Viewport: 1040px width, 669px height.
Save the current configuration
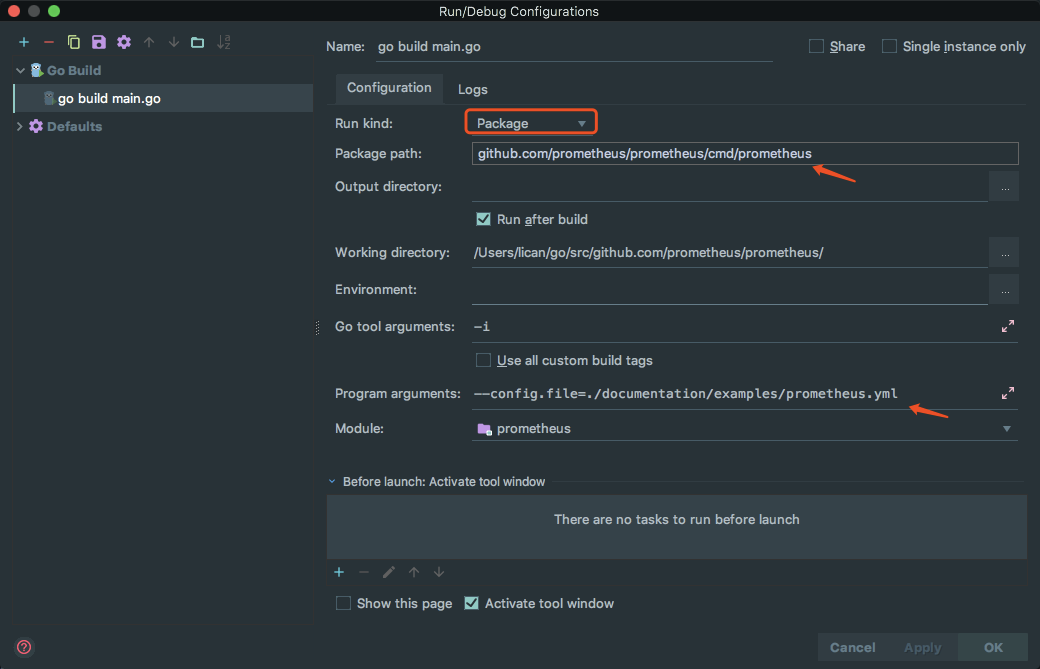98,42
